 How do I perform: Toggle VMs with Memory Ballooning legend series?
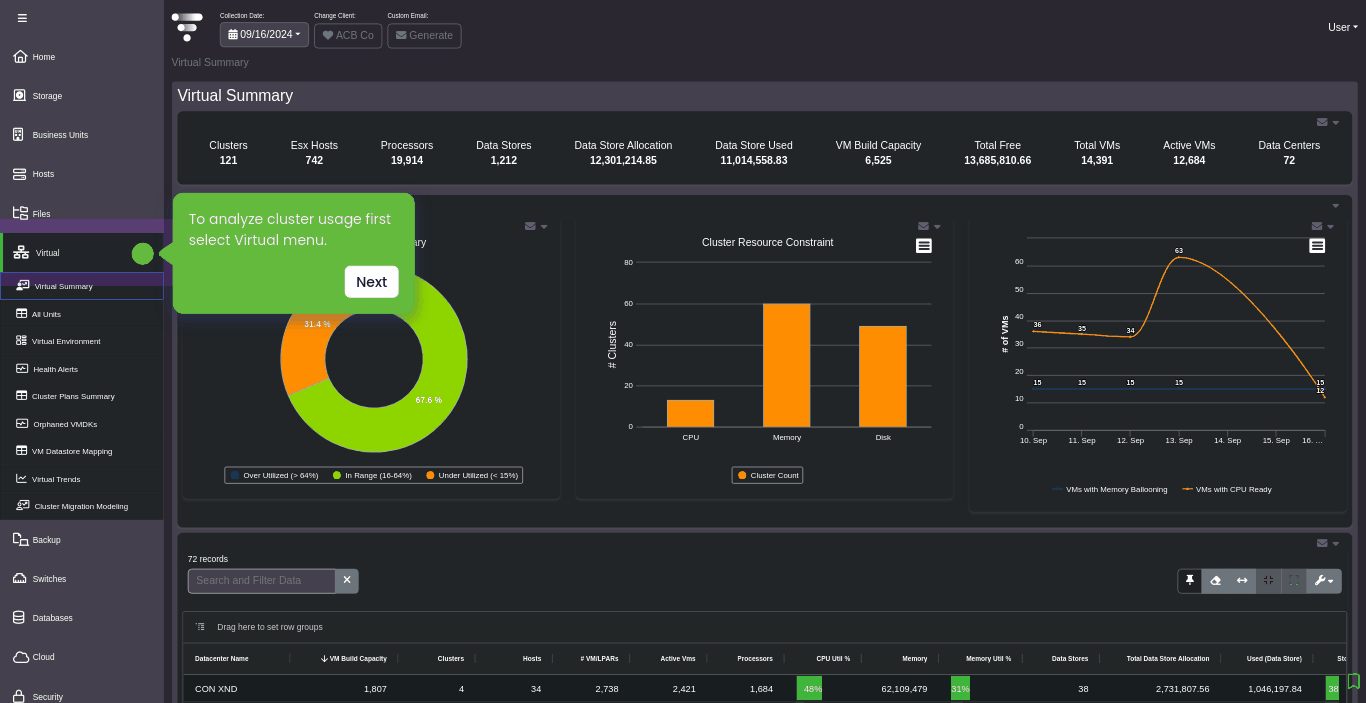click(x=1110, y=489)
